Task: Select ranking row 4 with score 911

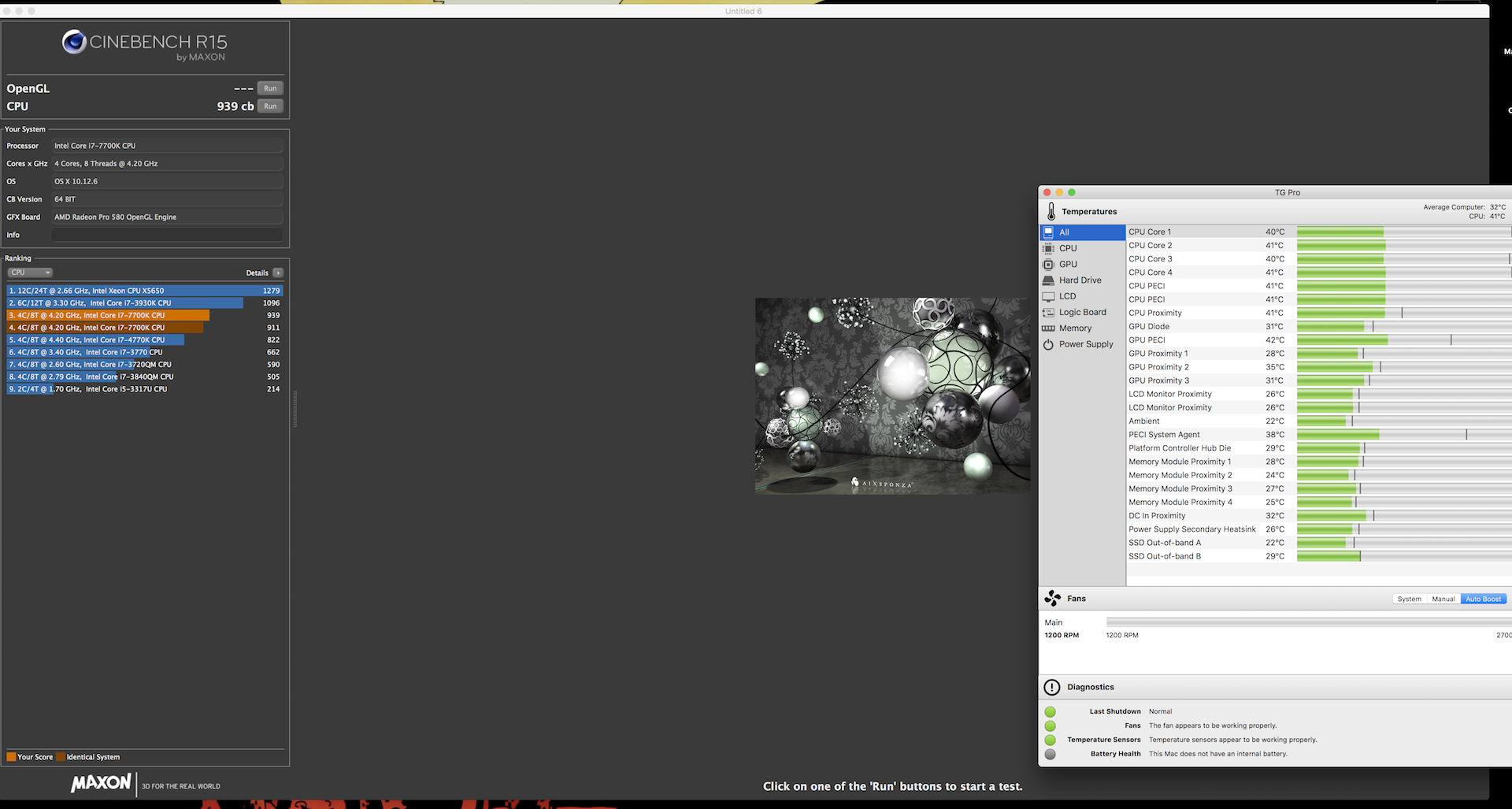Action: coord(145,328)
